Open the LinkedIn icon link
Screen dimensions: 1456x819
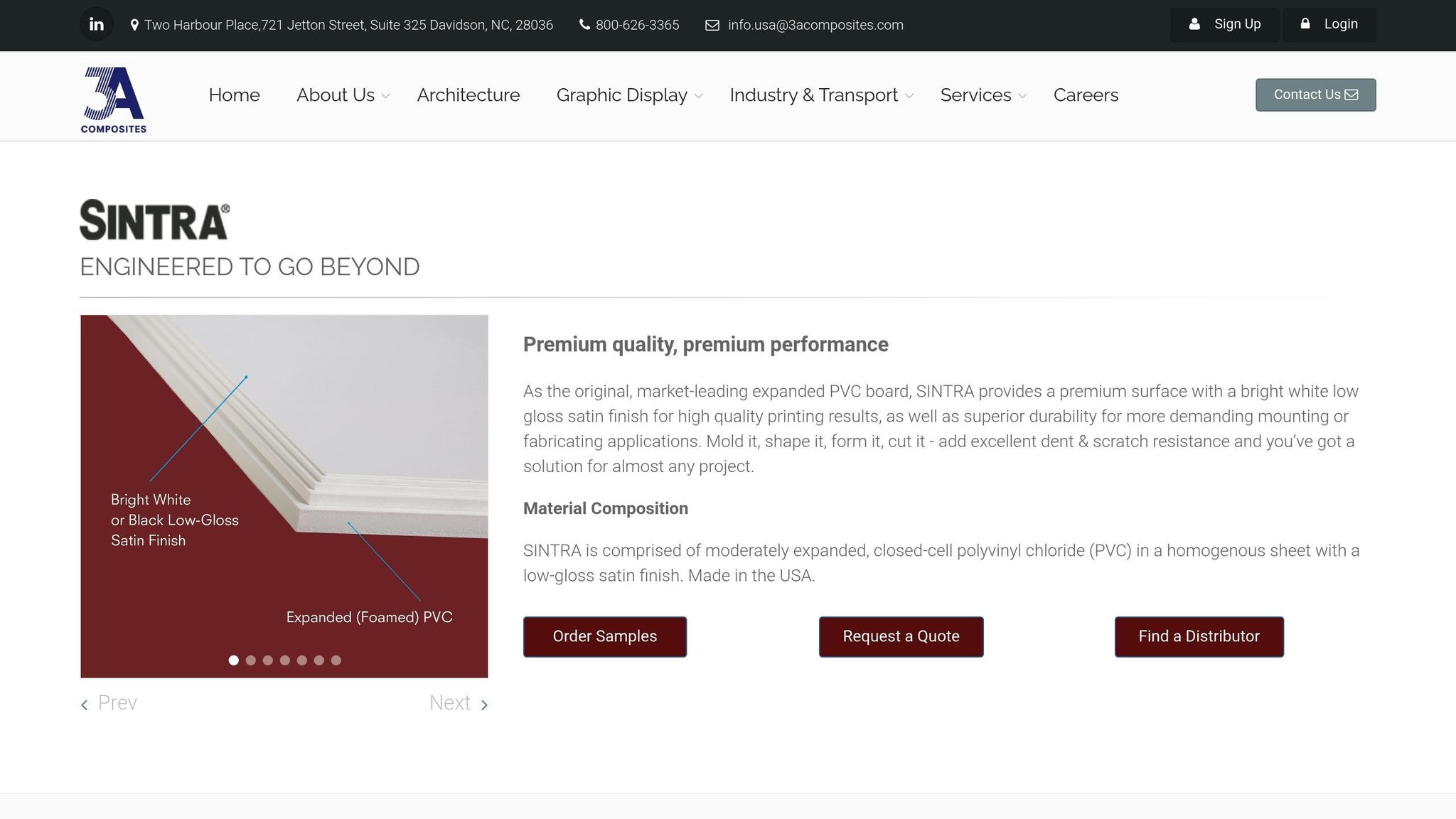pos(97,25)
